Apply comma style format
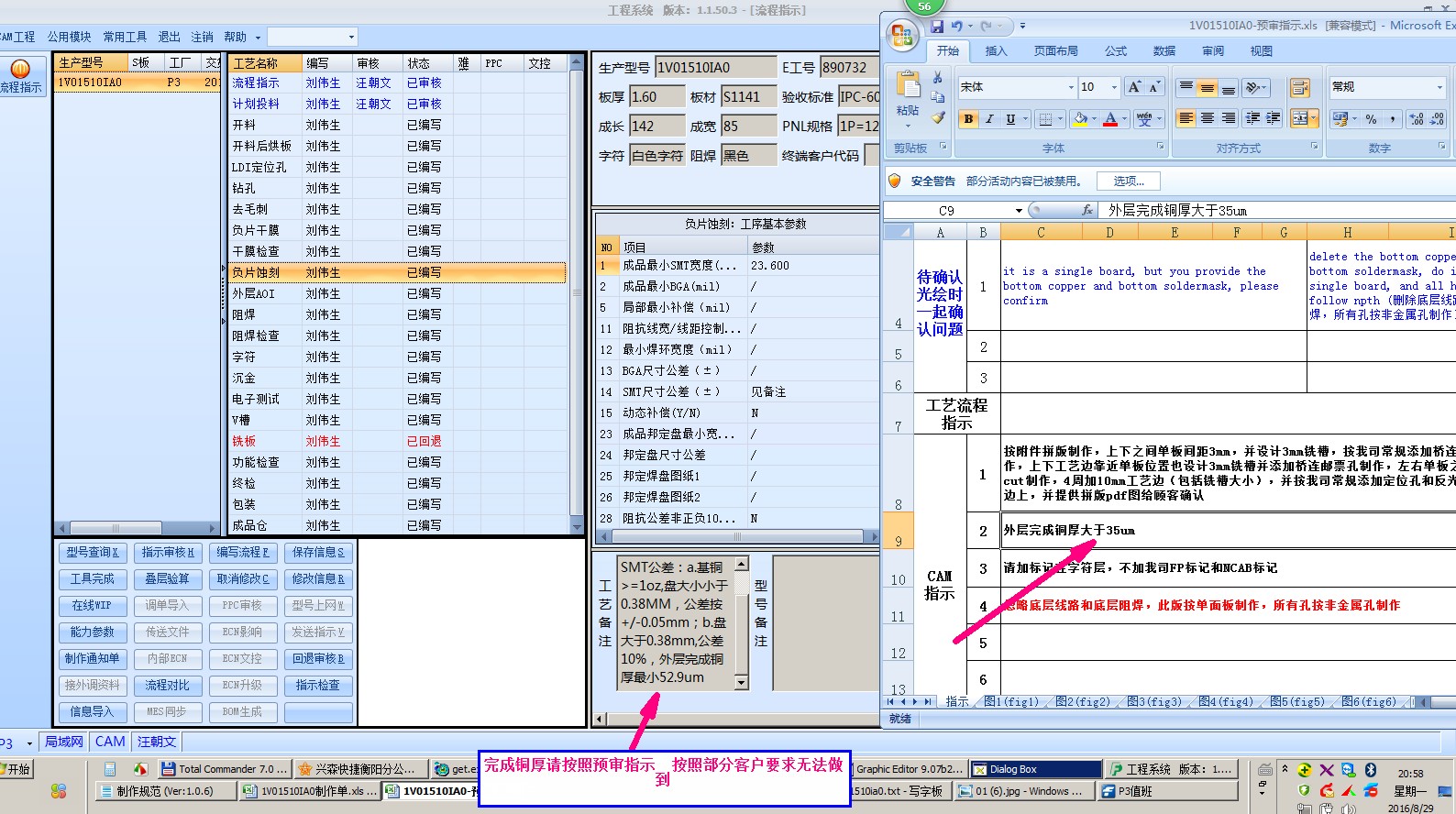Viewport: 1456px width, 814px height. point(1393,118)
